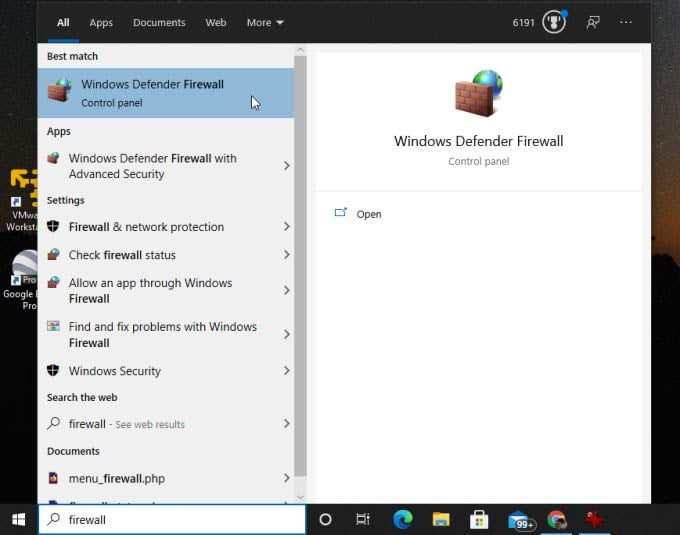The image size is (680, 535).
Task: Open firewall See web results link
Action: pos(126,424)
